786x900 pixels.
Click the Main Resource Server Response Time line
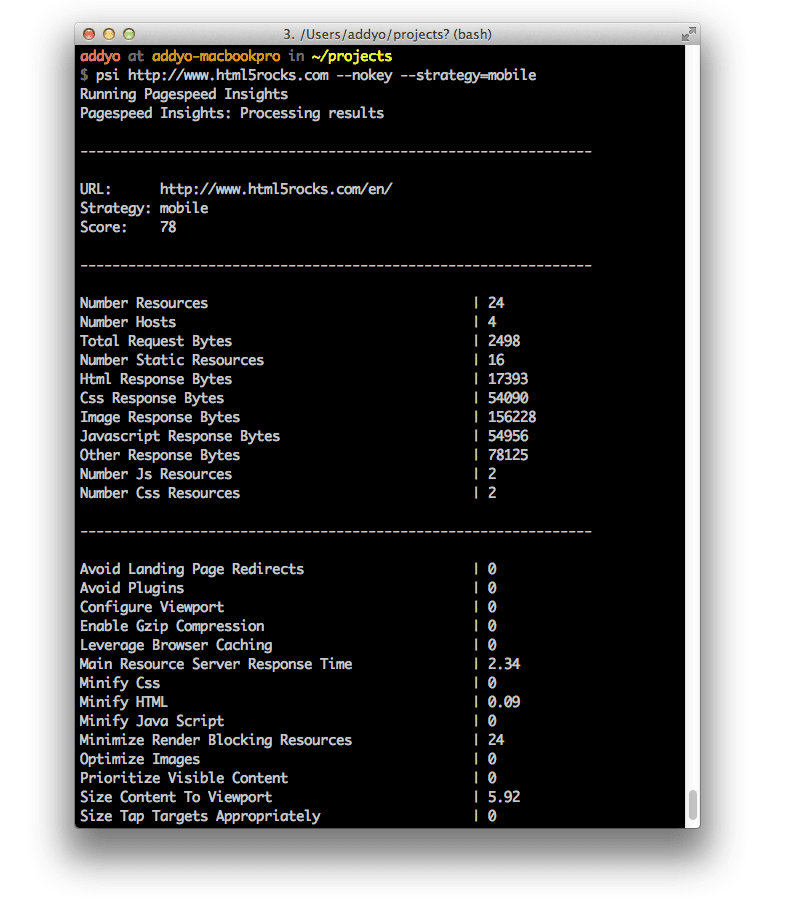(x=216, y=664)
